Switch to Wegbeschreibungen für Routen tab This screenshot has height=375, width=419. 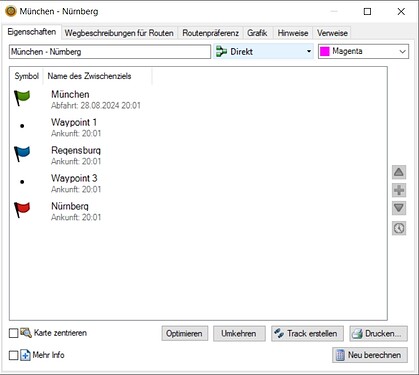119,33
